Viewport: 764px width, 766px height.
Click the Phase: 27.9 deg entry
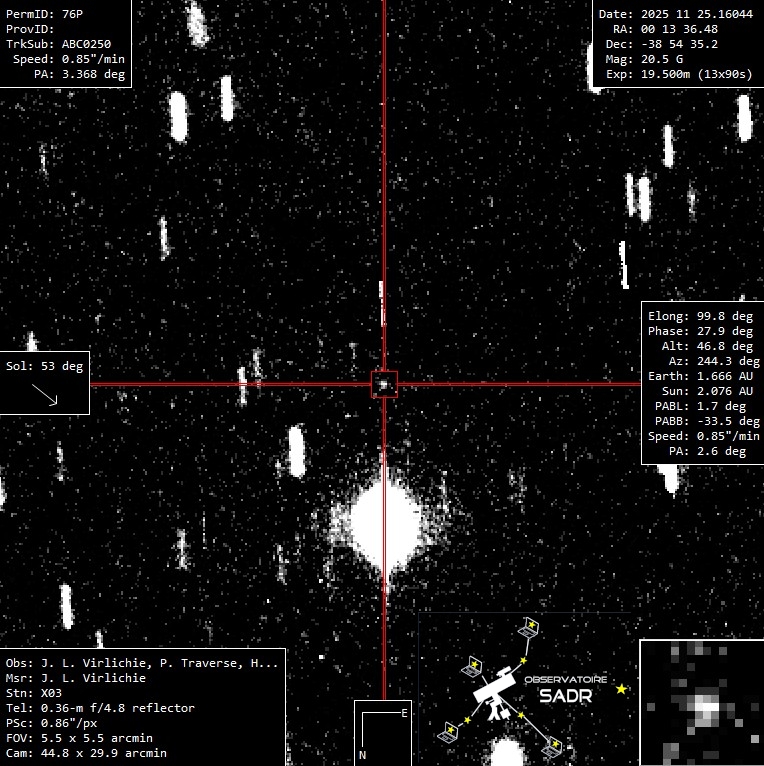[700, 331]
